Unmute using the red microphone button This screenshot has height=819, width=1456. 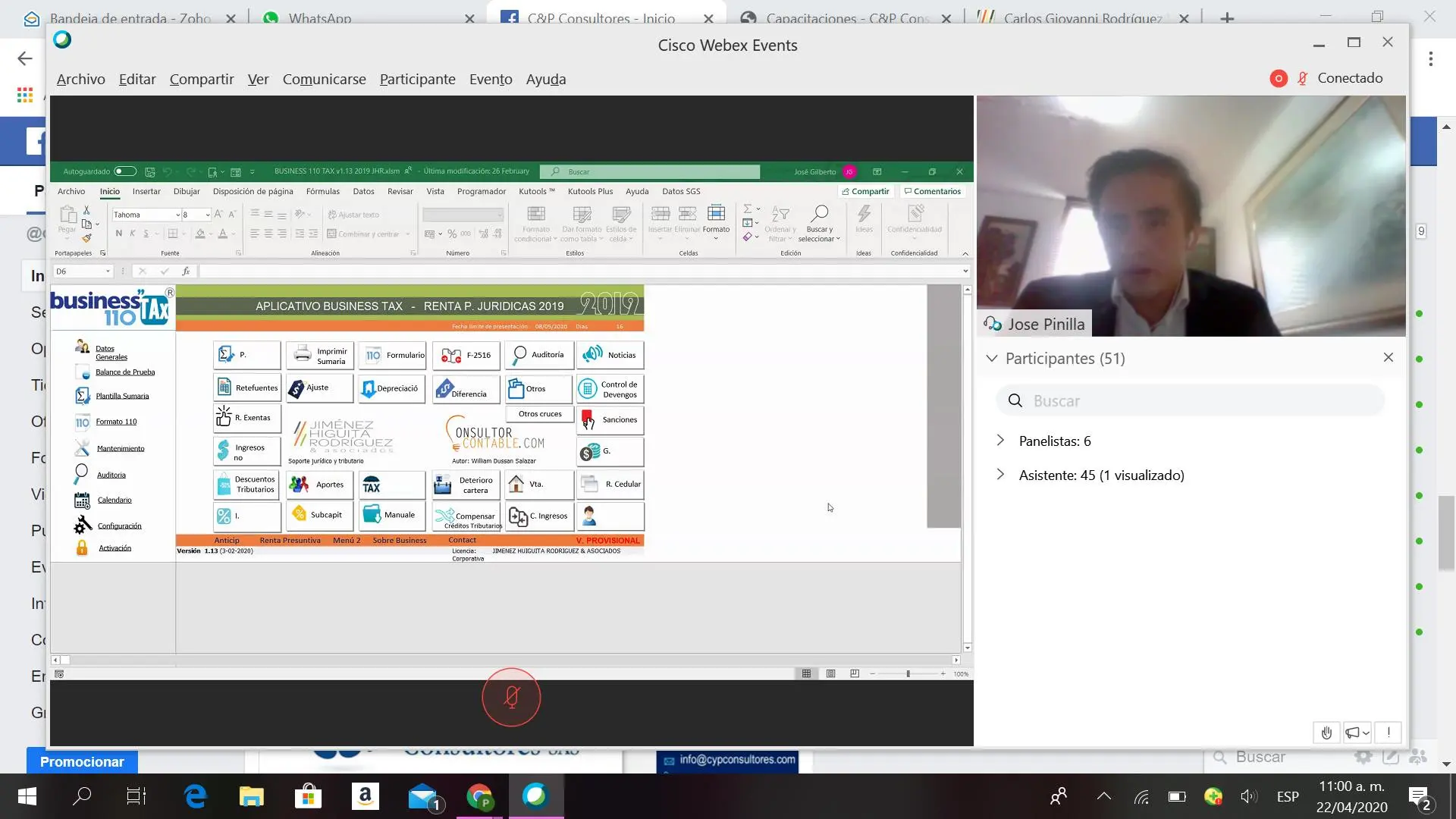511,698
